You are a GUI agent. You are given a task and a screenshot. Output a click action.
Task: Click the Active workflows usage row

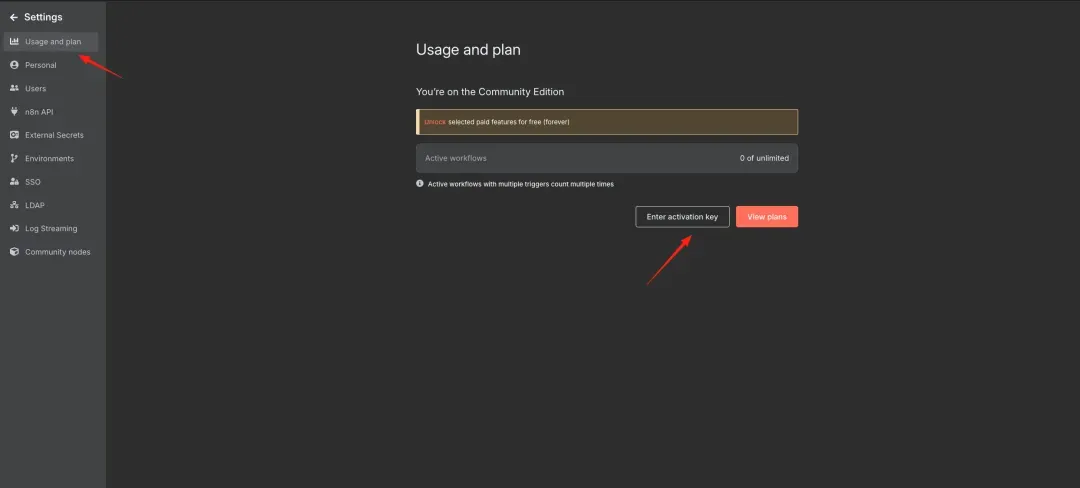(x=607, y=158)
